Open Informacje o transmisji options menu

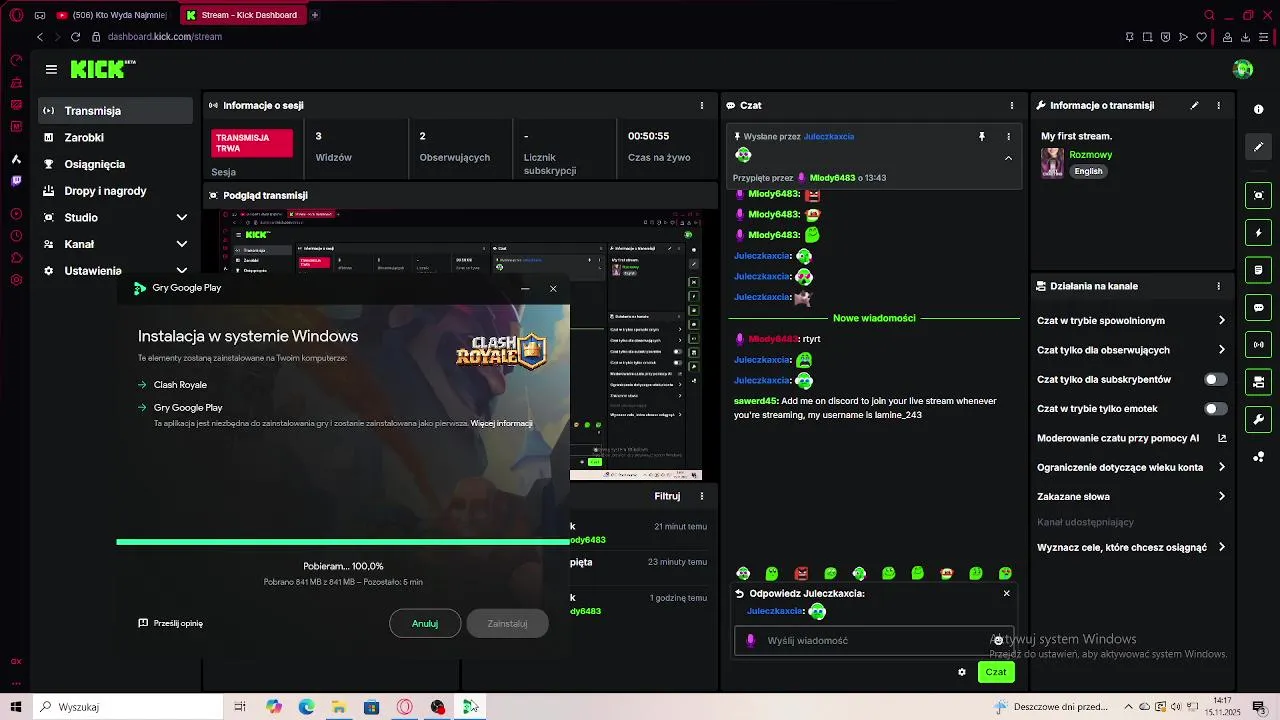1218,105
